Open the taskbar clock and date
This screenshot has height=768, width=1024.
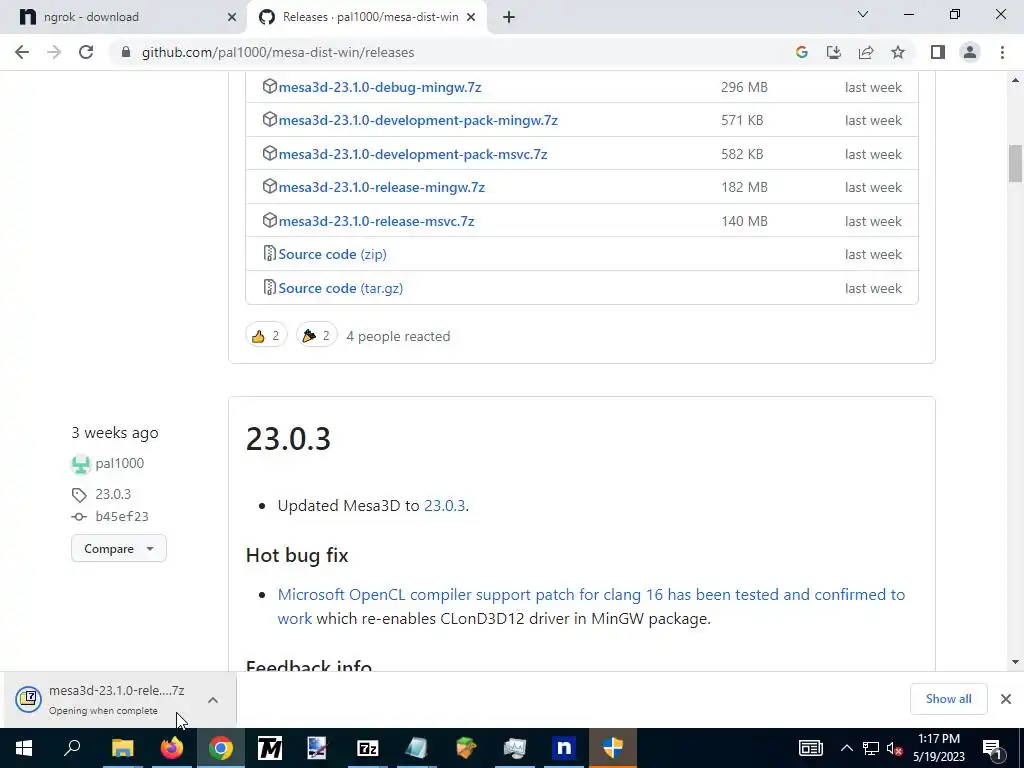coord(938,748)
